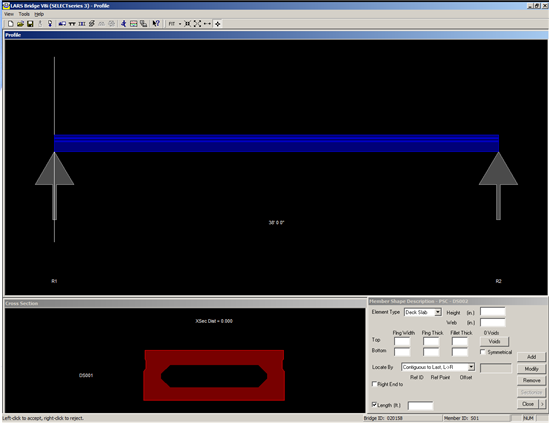This screenshot has height=423, width=549.
Task: Click the Length (ft.) input field
Action: click(x=420, y=405)
